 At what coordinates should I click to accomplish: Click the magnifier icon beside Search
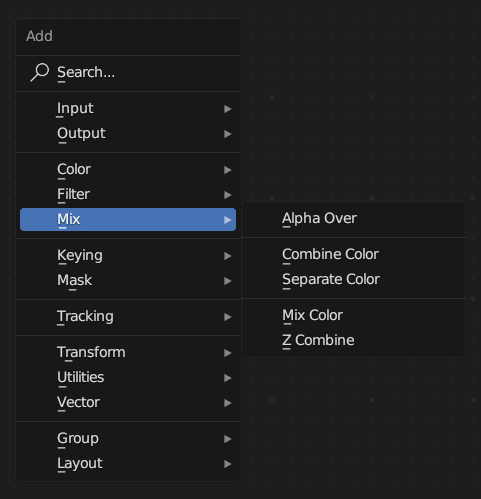coord(40,72)
